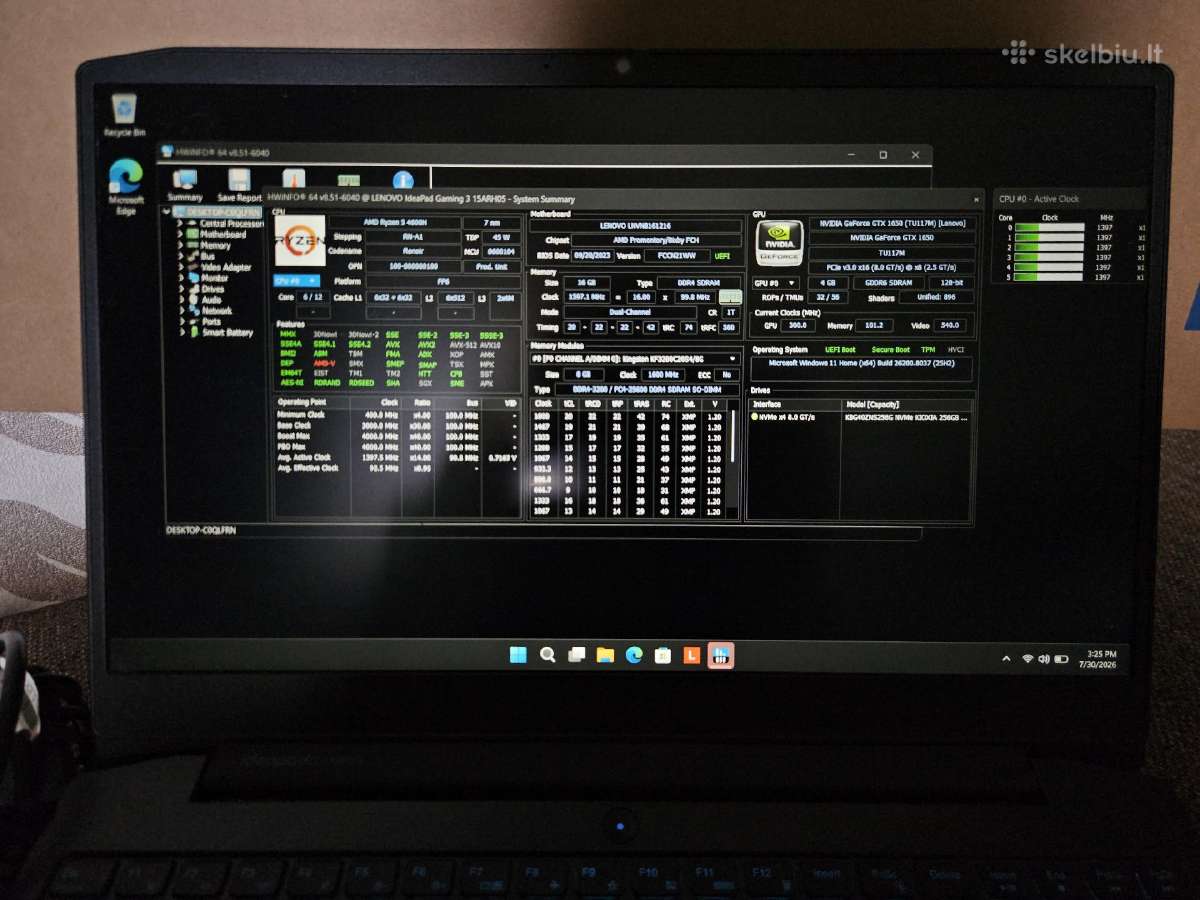
Task: Click Core 3 clock bar in Active Clock
Action: click(1049, 258)
